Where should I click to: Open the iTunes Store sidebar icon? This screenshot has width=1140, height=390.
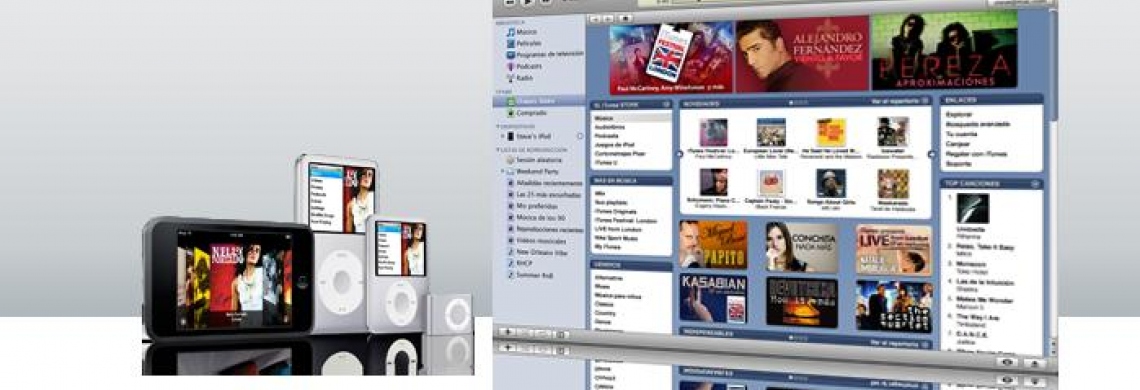coord(511,102)
